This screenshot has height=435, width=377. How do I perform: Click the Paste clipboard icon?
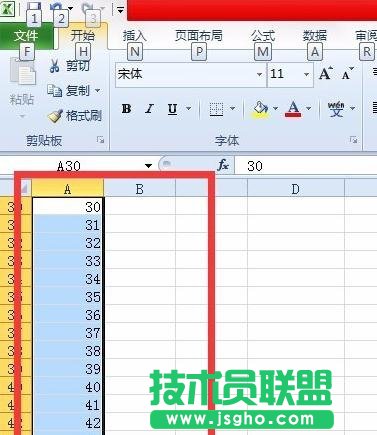(x=22, y=71)
